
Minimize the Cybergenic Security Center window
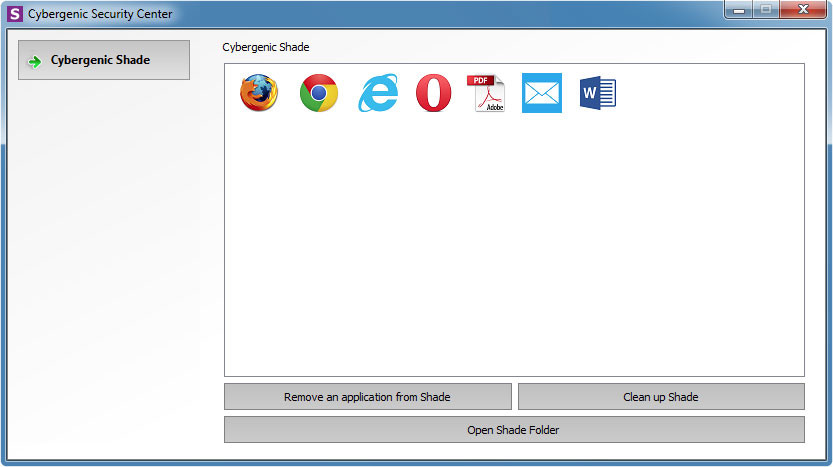point(738,10)
